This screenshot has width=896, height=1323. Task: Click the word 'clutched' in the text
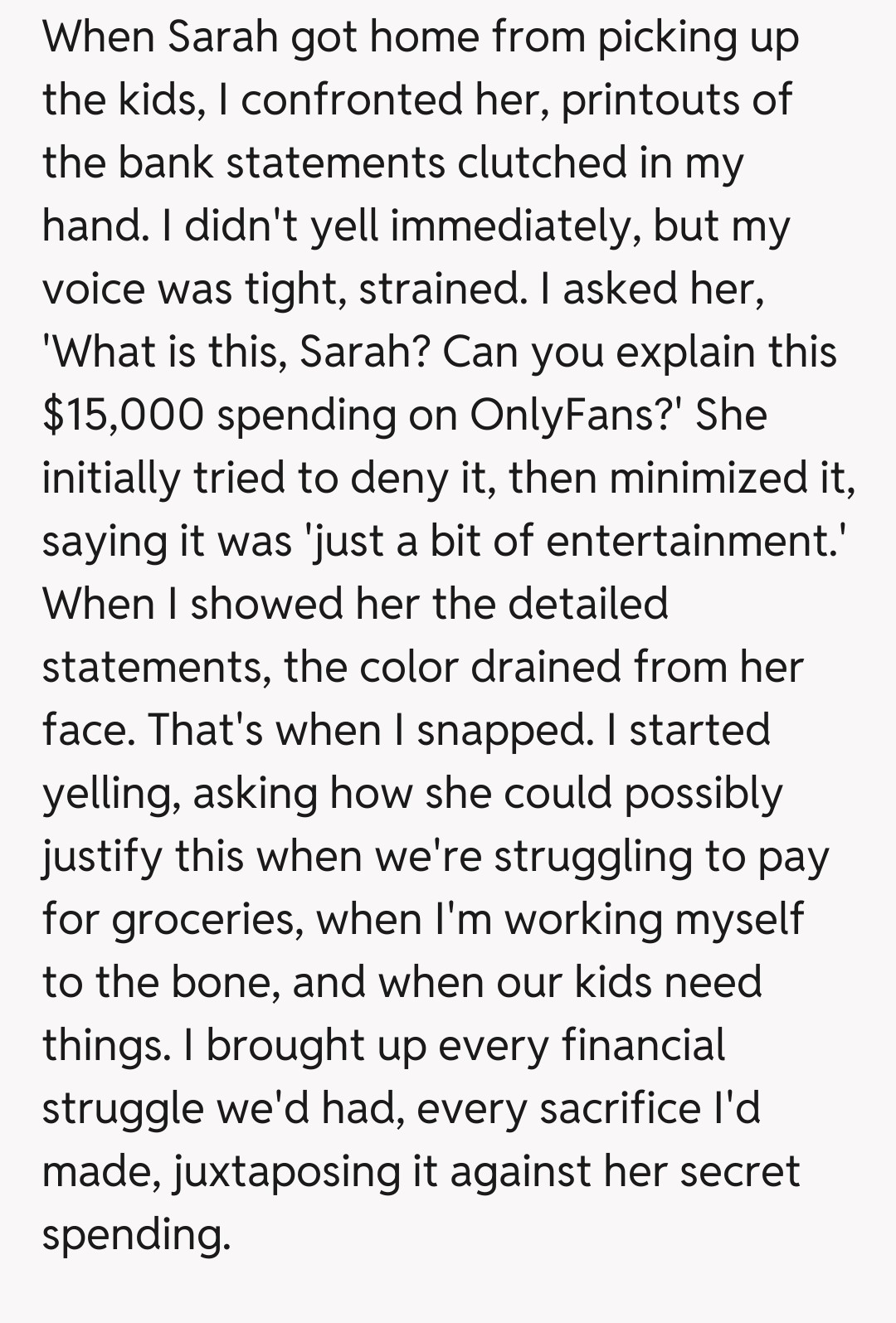point(542,163)
